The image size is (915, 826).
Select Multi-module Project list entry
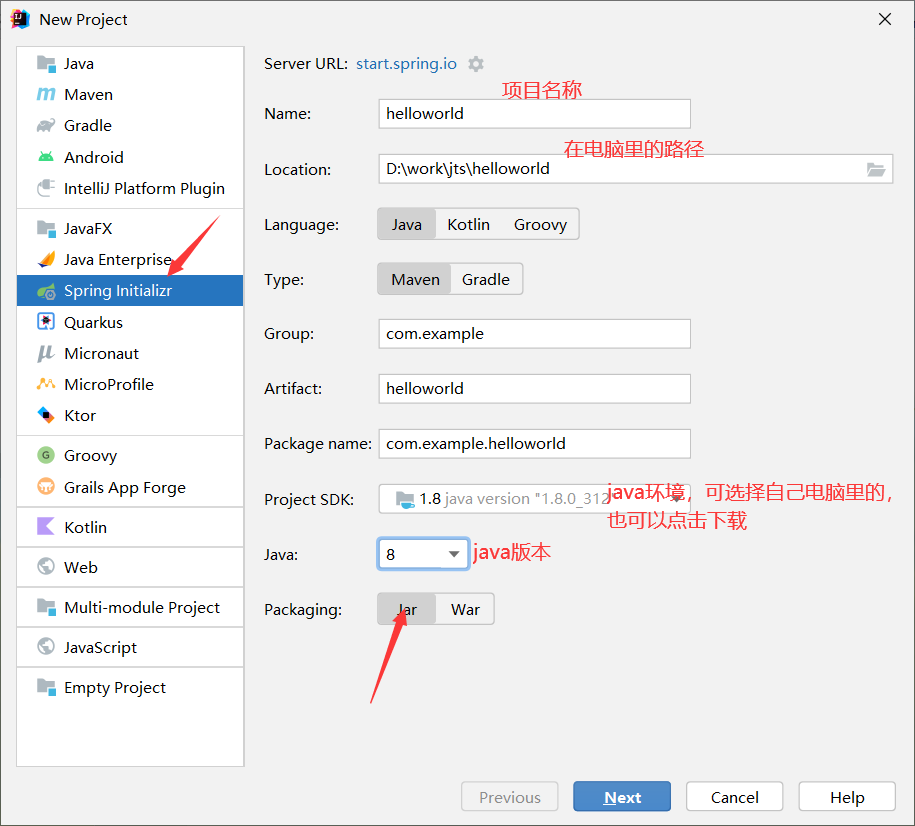point(130,607)
